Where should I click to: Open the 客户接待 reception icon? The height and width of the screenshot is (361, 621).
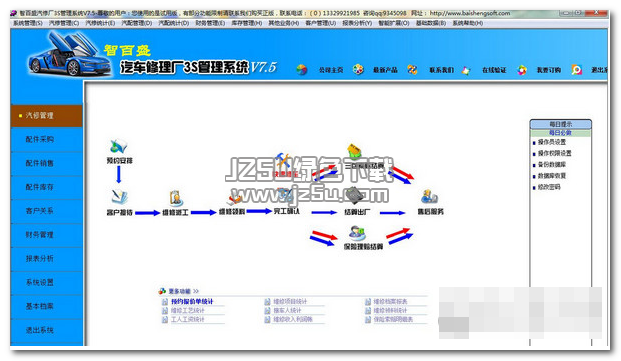click(119, 197)
